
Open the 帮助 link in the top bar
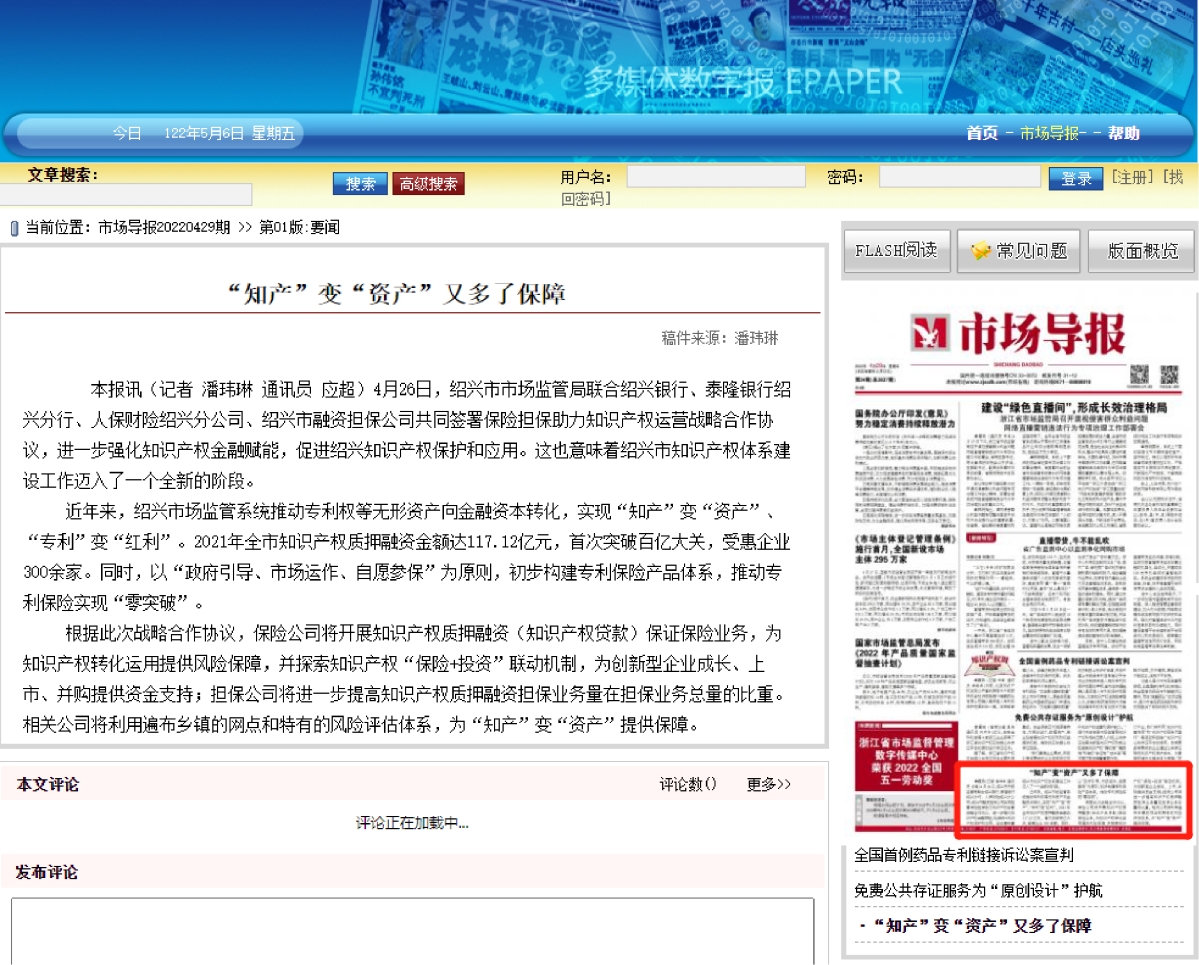pos(1123,133)
